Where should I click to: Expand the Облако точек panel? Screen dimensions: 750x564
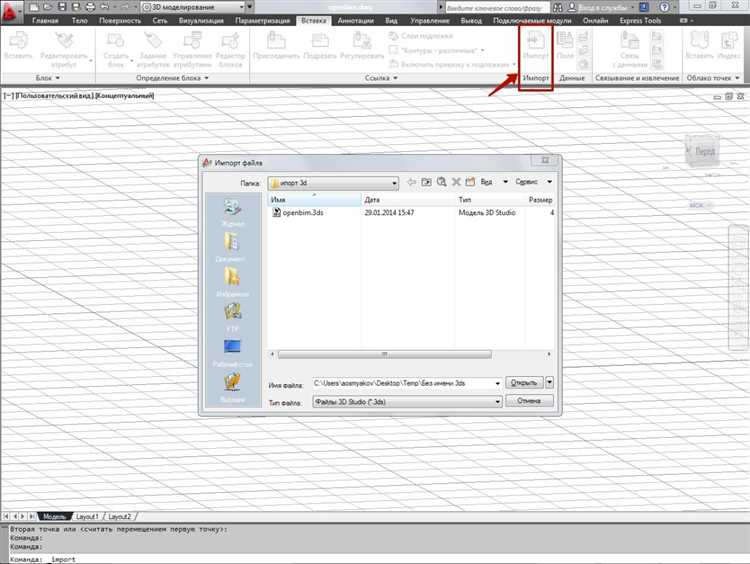point(713,77)
